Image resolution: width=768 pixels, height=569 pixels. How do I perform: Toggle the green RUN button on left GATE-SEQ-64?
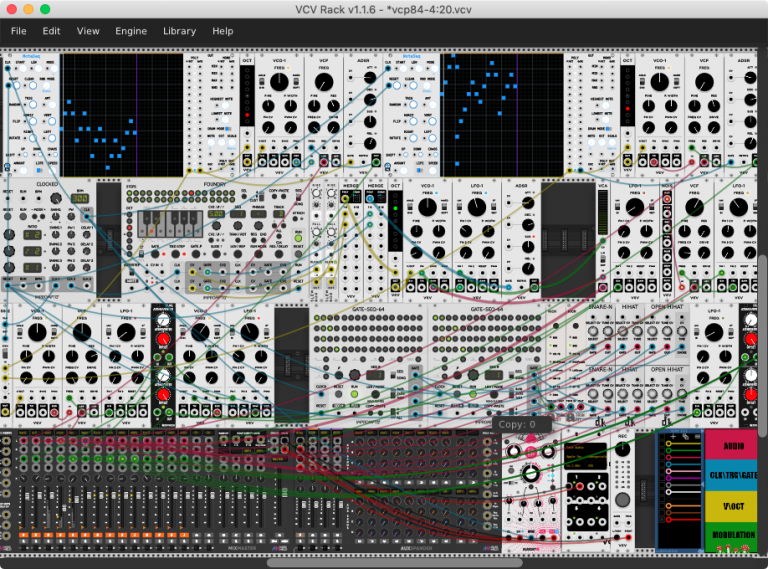pyautogui.click(x=354, y=394)
